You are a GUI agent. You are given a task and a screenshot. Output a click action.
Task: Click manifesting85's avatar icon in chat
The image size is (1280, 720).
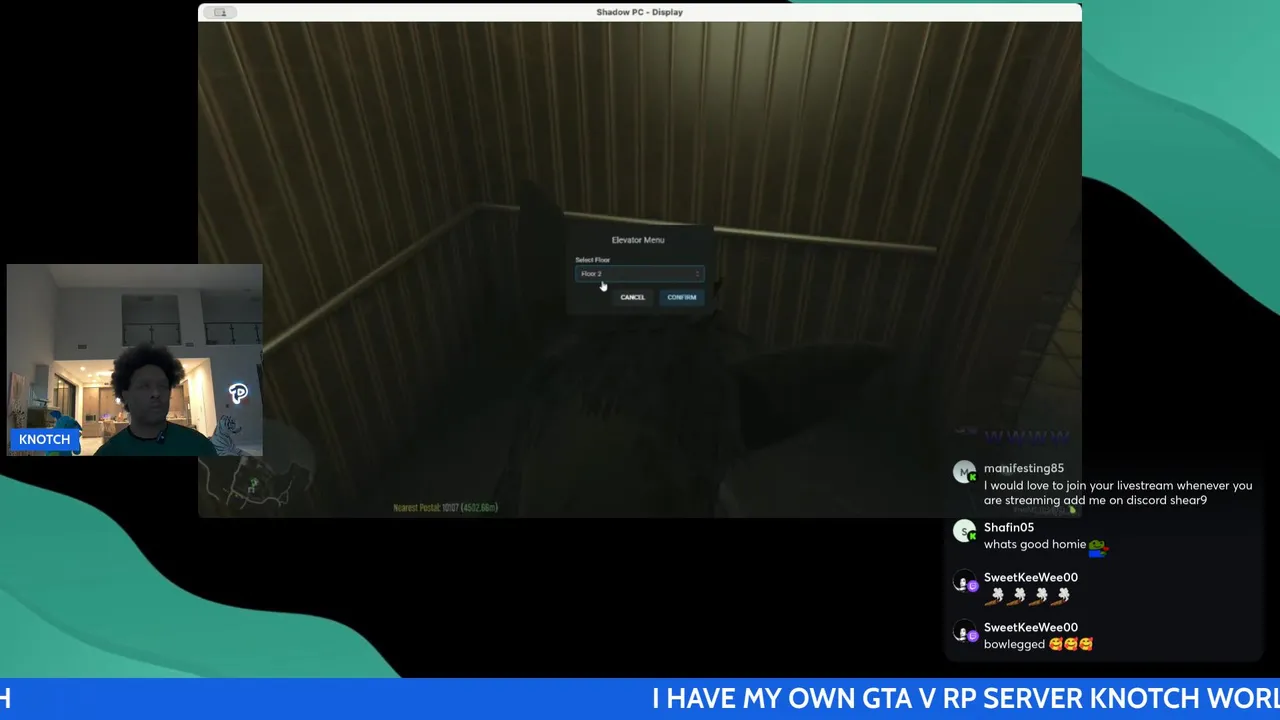point(964,472)
